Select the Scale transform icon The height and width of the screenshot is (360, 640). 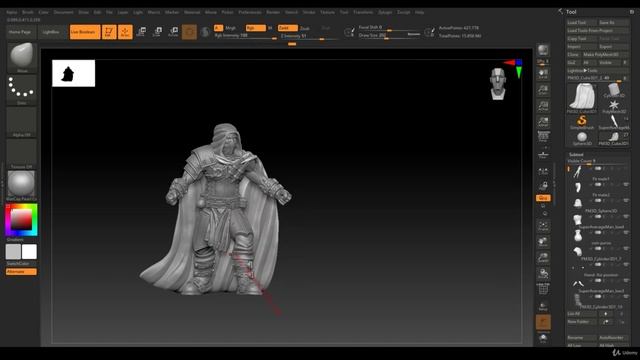click(x=158, y=32)
